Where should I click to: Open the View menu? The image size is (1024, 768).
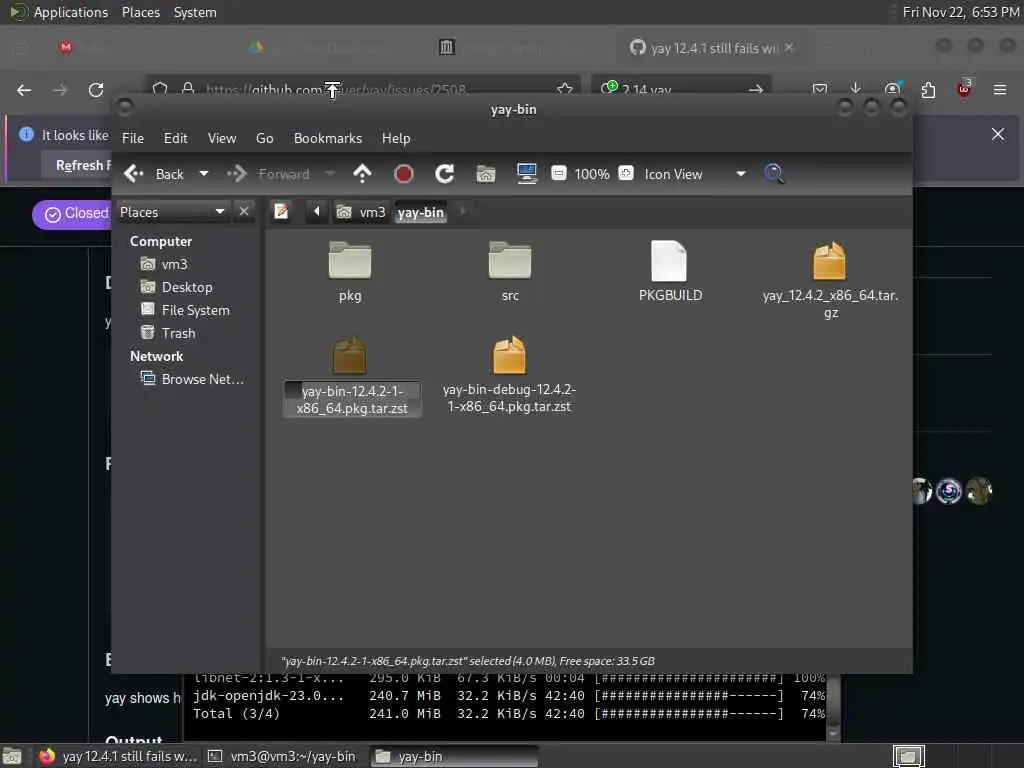pyautogui.click(x=222, y=138)
